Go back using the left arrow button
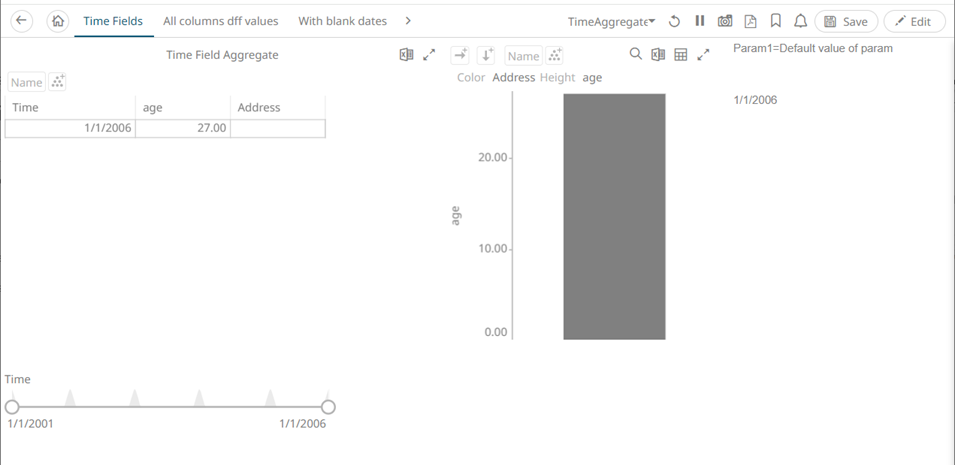 pos(21,21)
